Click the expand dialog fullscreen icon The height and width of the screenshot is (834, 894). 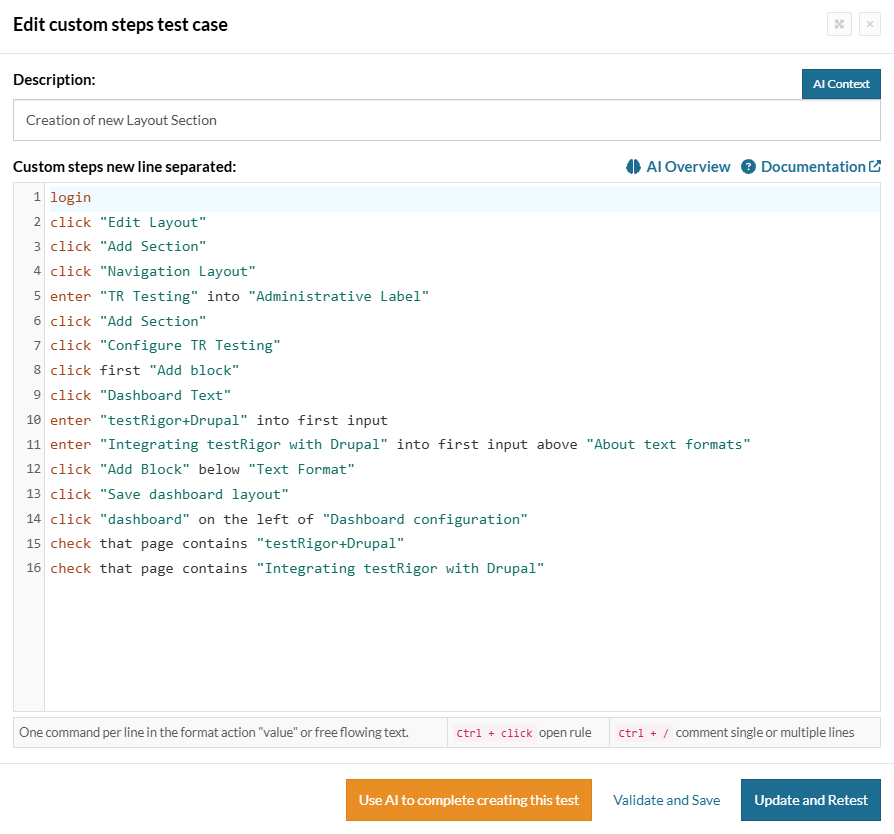(839, 25)
